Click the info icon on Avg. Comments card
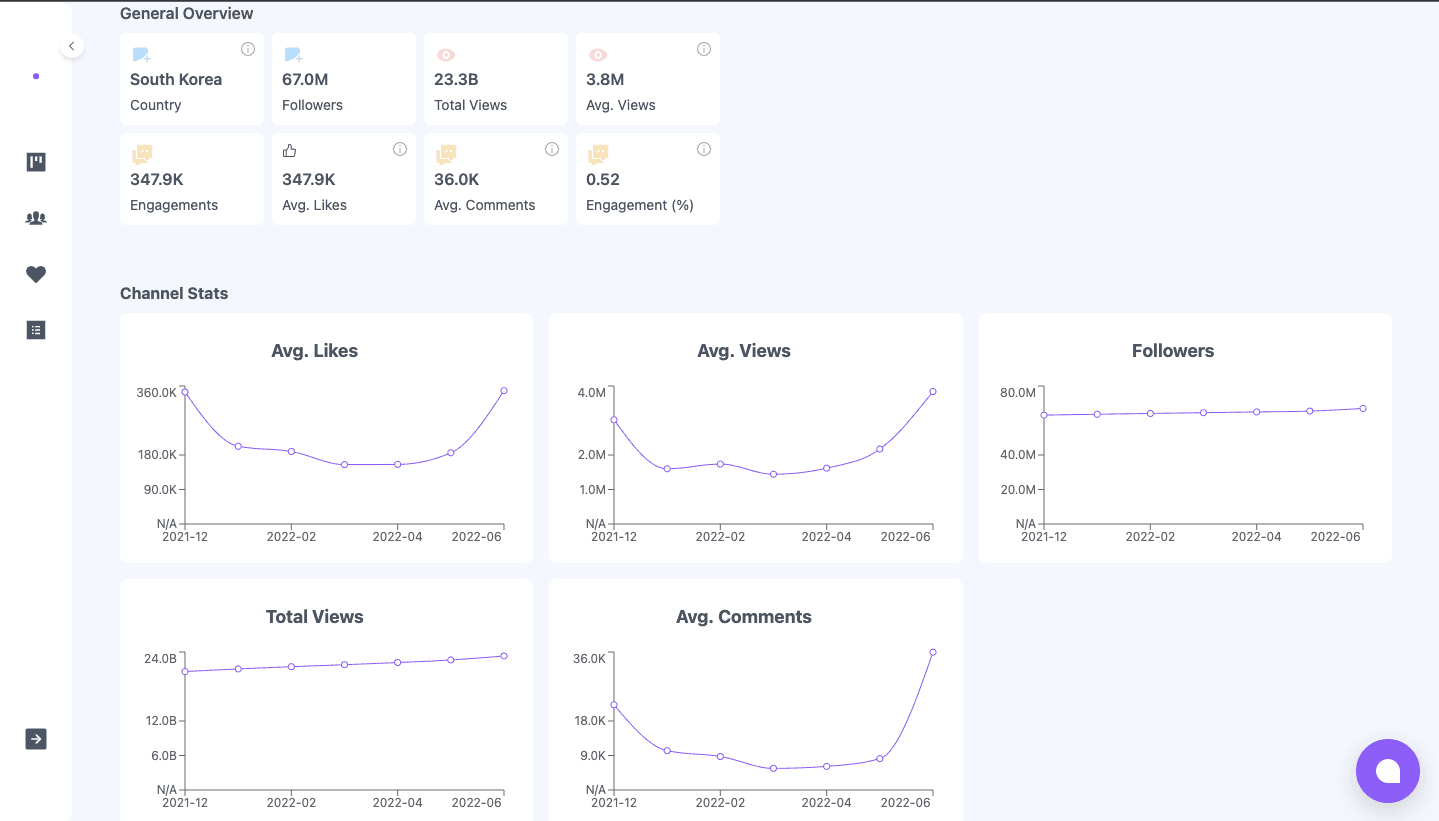Screen dimensions: 1439x821 pos(552,149)
